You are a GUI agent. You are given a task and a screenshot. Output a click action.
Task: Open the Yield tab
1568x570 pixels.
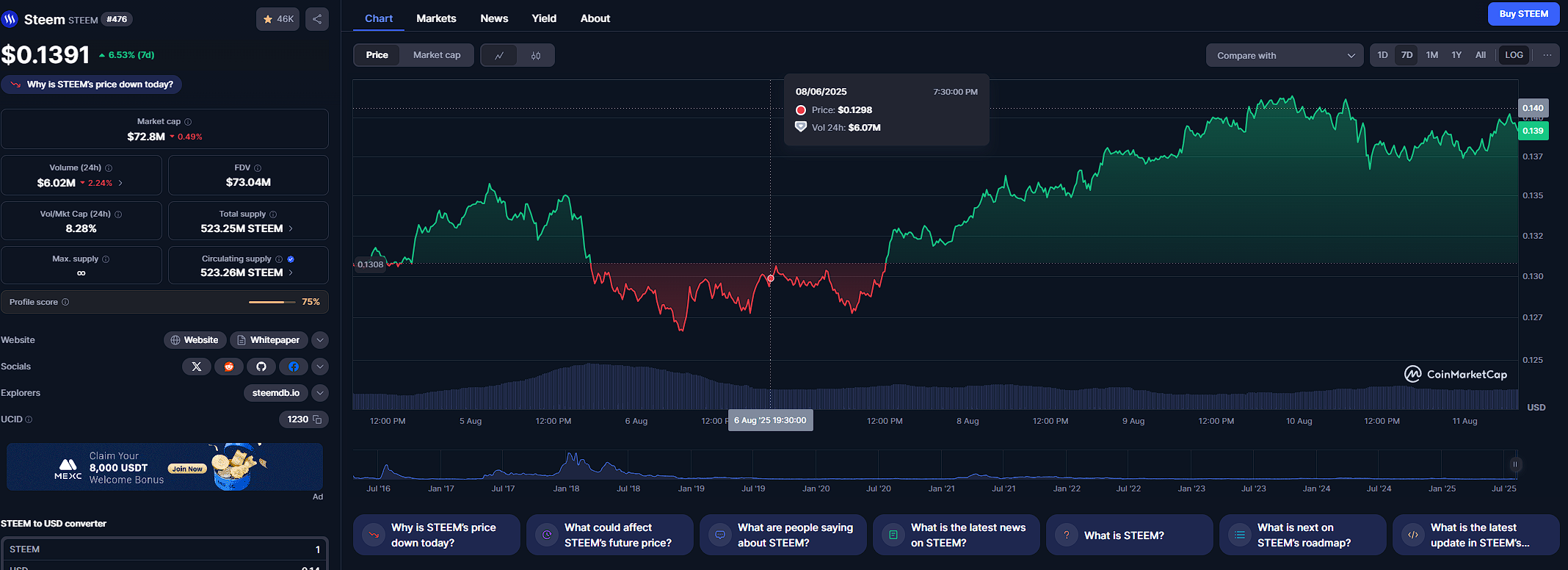coord(544,18)
